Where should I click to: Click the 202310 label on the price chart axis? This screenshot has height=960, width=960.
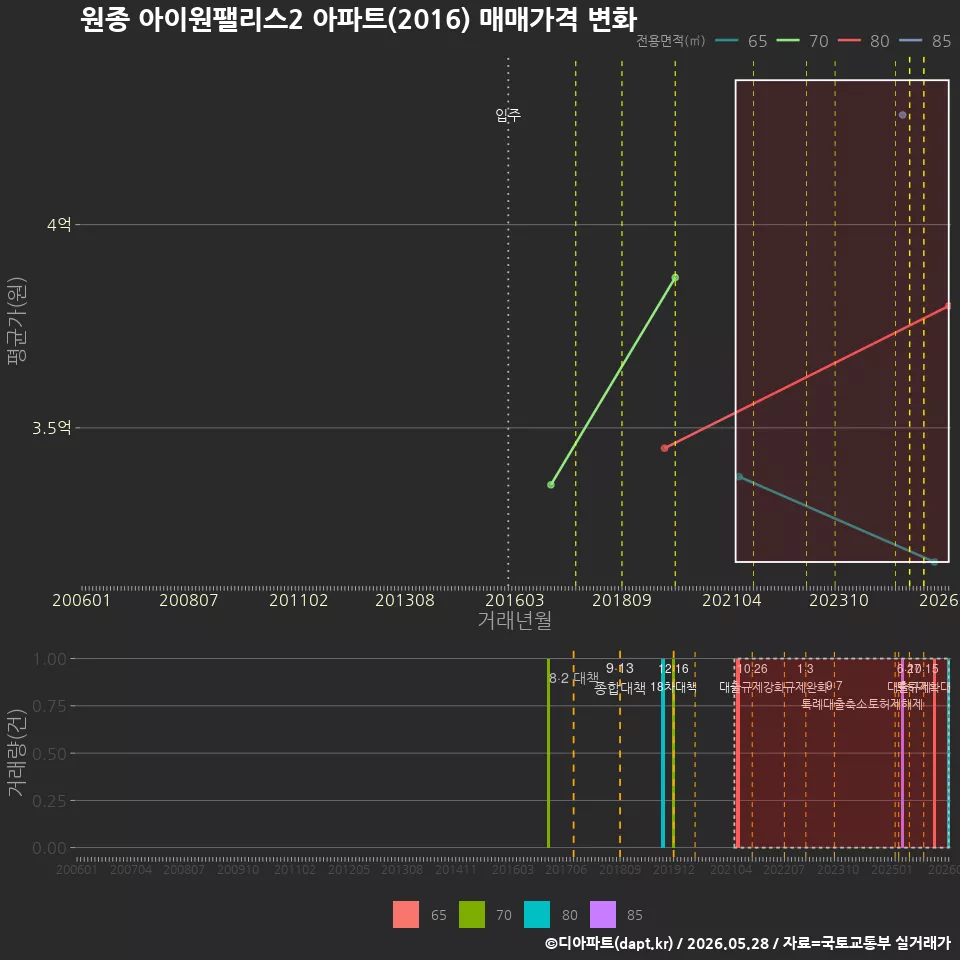pyautogui.click(x=839, y=600)
